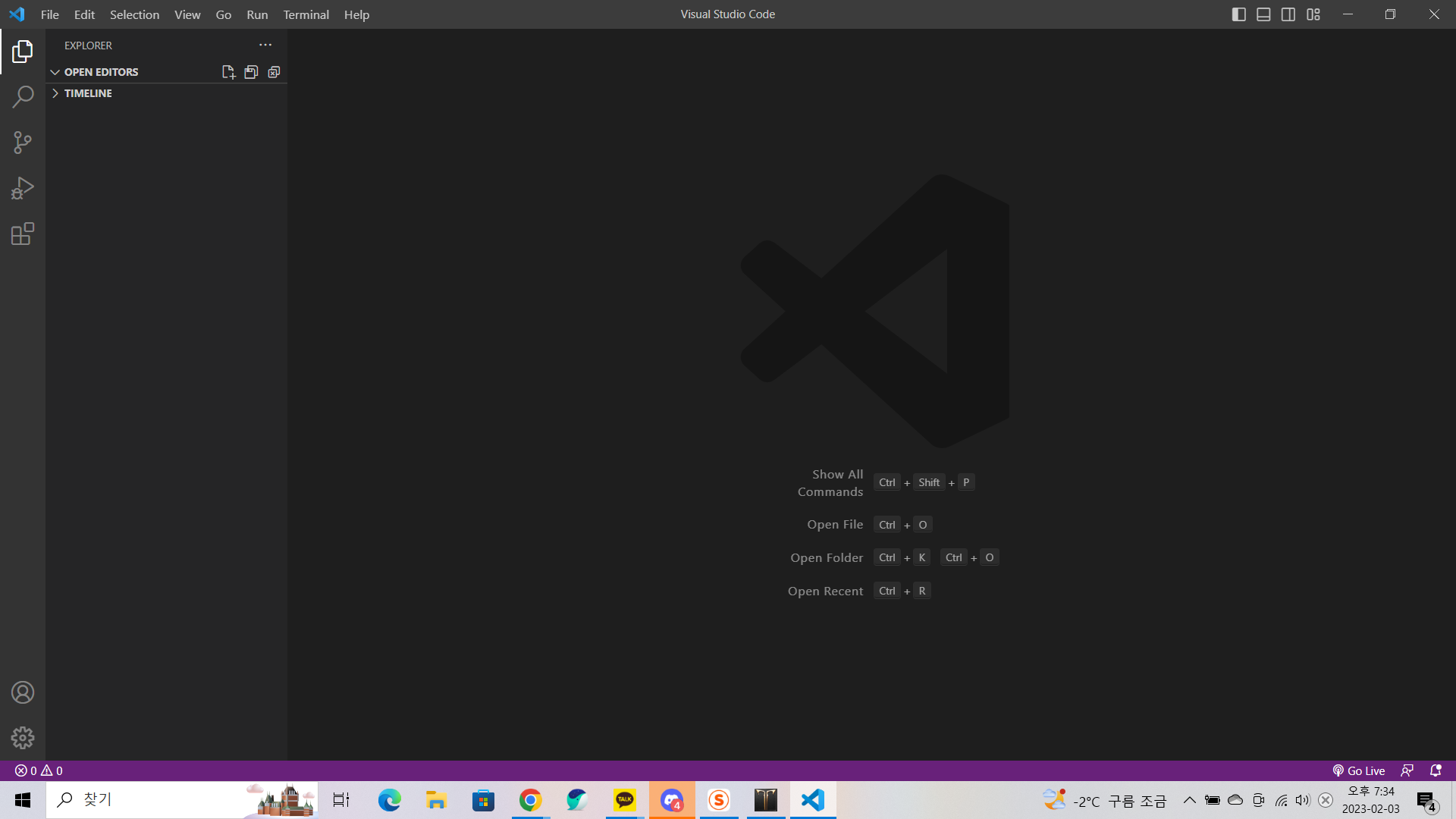The image size is (1456, 819).
Task: Open the Windows Action Center notifications
Action: (x=1427, y=800)
